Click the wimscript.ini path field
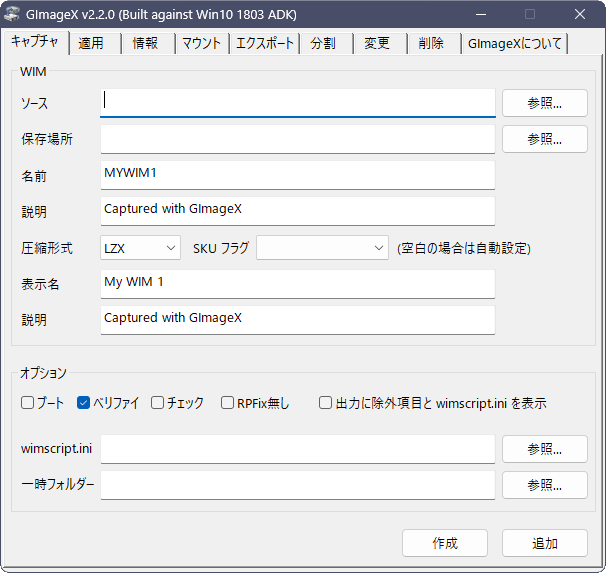Screen dimensions: 606x573 coord(298,449)
